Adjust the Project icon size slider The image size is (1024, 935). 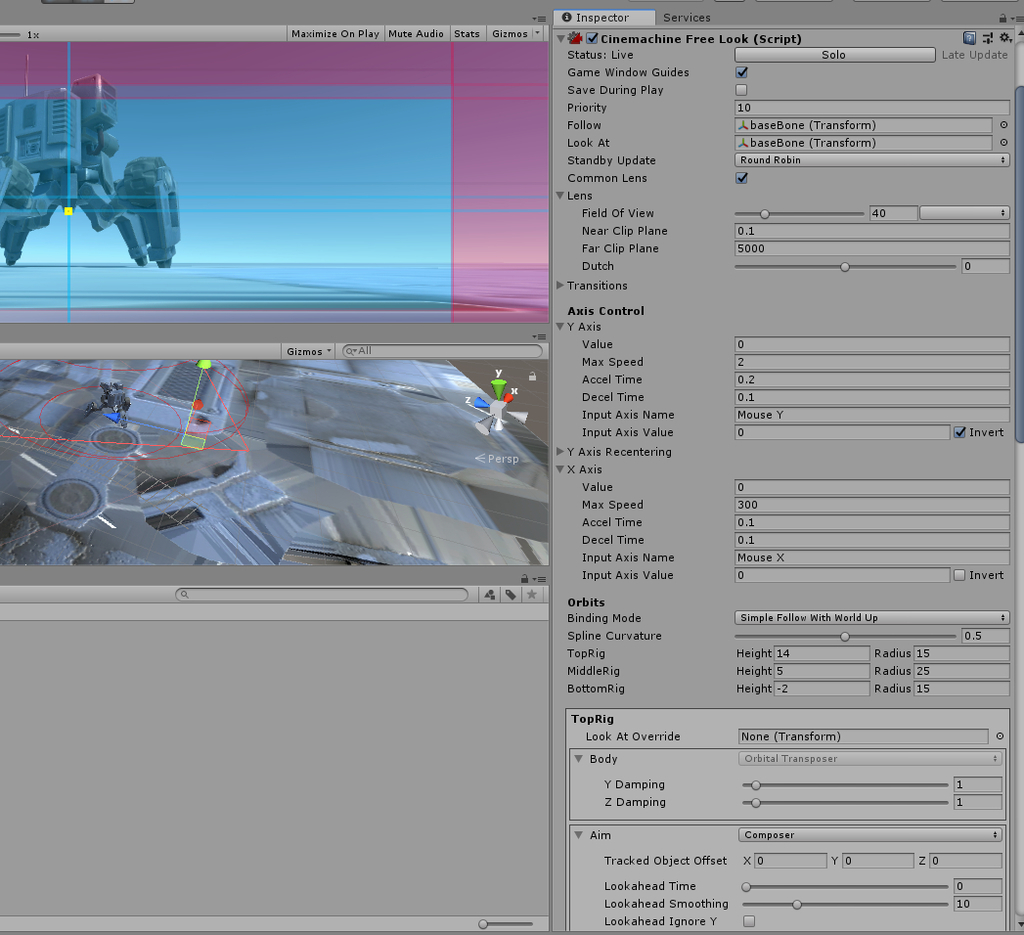[505, 924]
